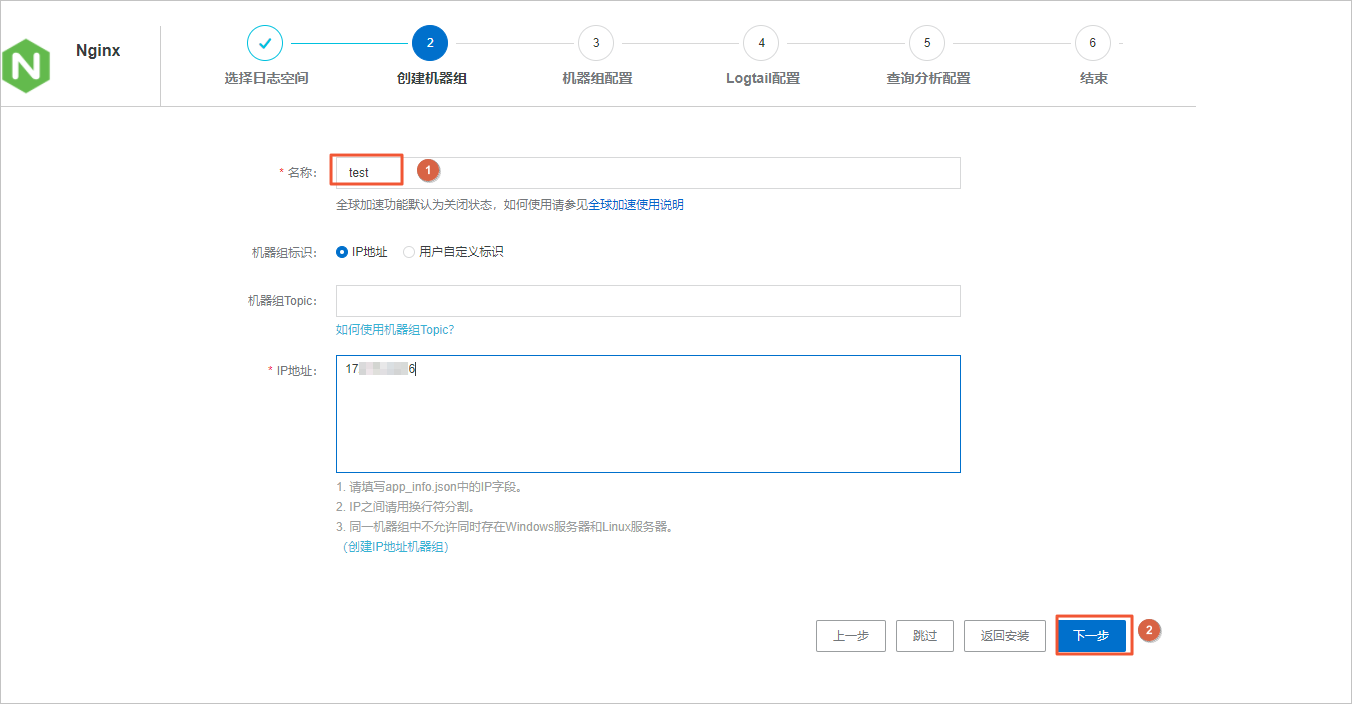Click inside the IP地址 text area
Viewport: 1352px width, 704px height.
tap(648, 414)
